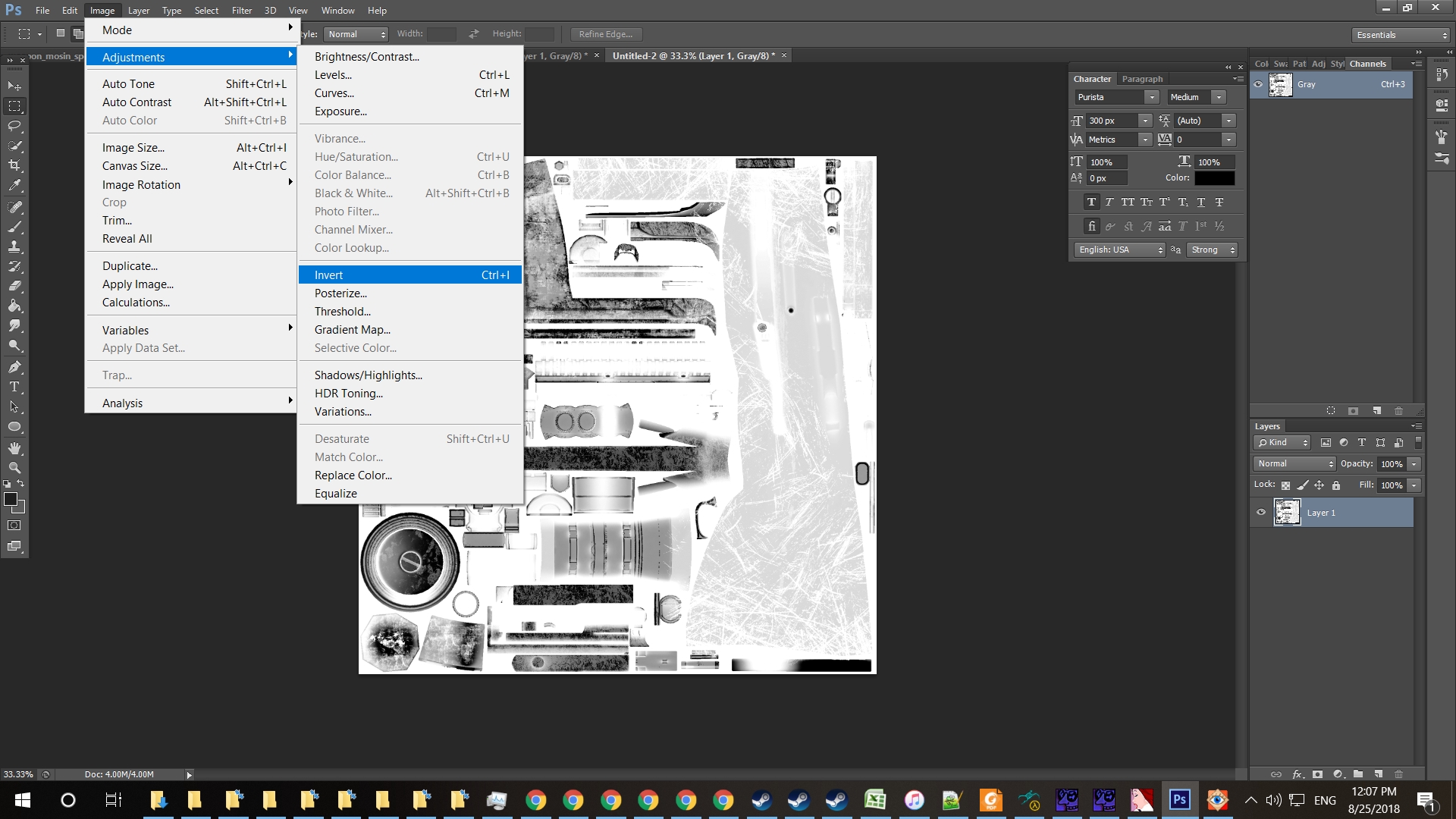This screenshot has width=1456, height=819.
Task: Select the Eyedropper tool
Action: pos(14,185)
